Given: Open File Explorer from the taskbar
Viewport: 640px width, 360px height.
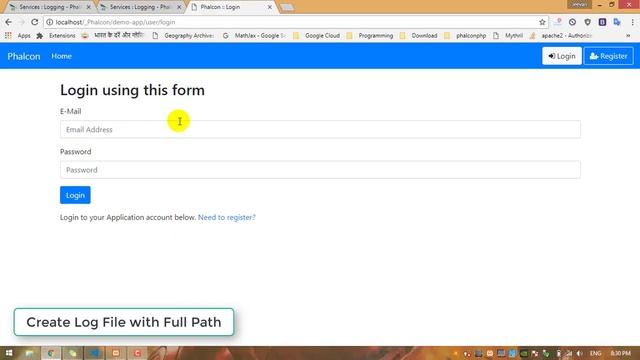Looking at the screenshot, I should click(x=30, y=353).
